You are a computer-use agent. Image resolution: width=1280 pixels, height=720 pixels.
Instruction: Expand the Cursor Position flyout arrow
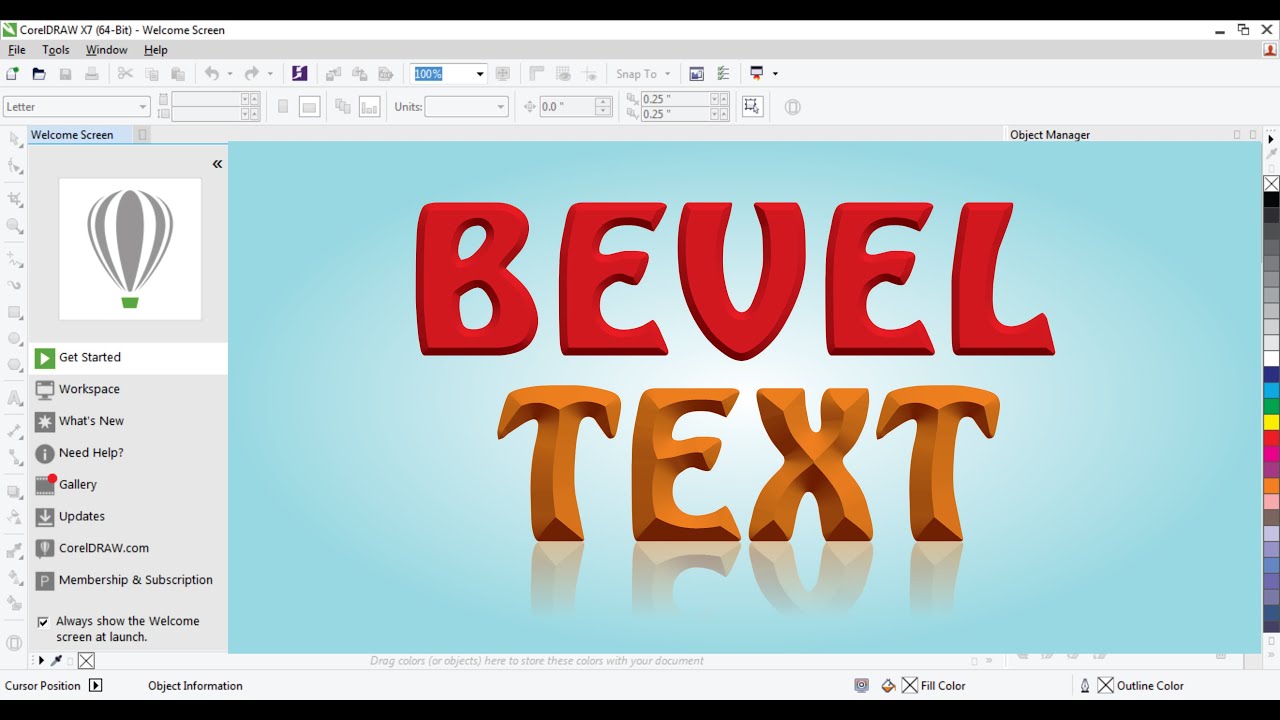pyautogui.click(x=96, y=685)
